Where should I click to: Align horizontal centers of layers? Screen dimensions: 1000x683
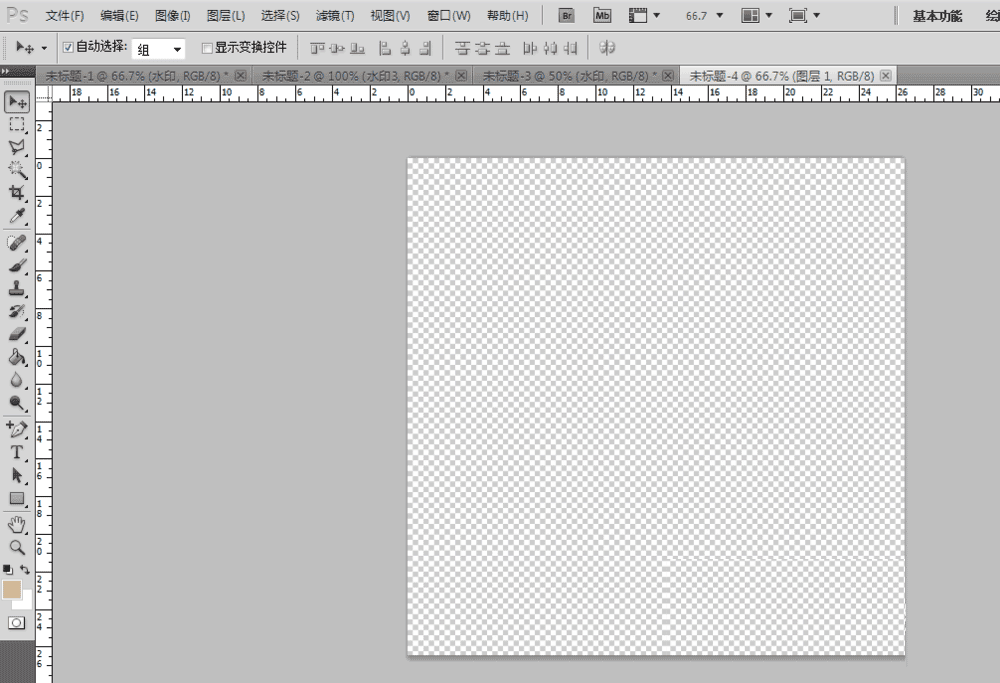[406, 48]
